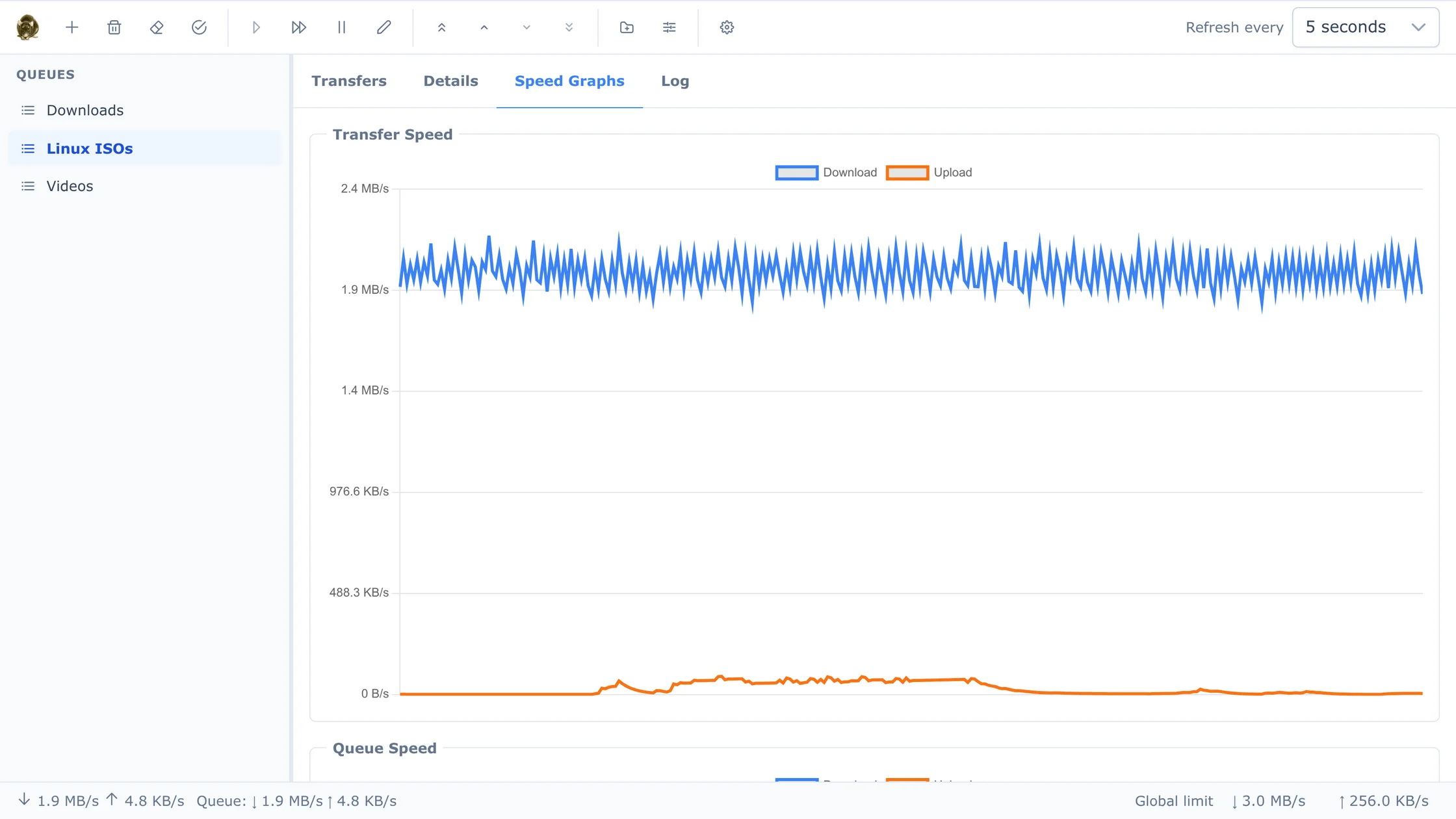Resume transfer with the play icon

click(256, 27)
